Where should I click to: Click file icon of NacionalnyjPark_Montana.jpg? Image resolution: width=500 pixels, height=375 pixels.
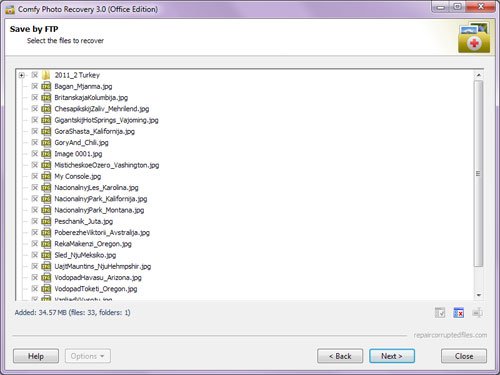(x=46, y=210)
